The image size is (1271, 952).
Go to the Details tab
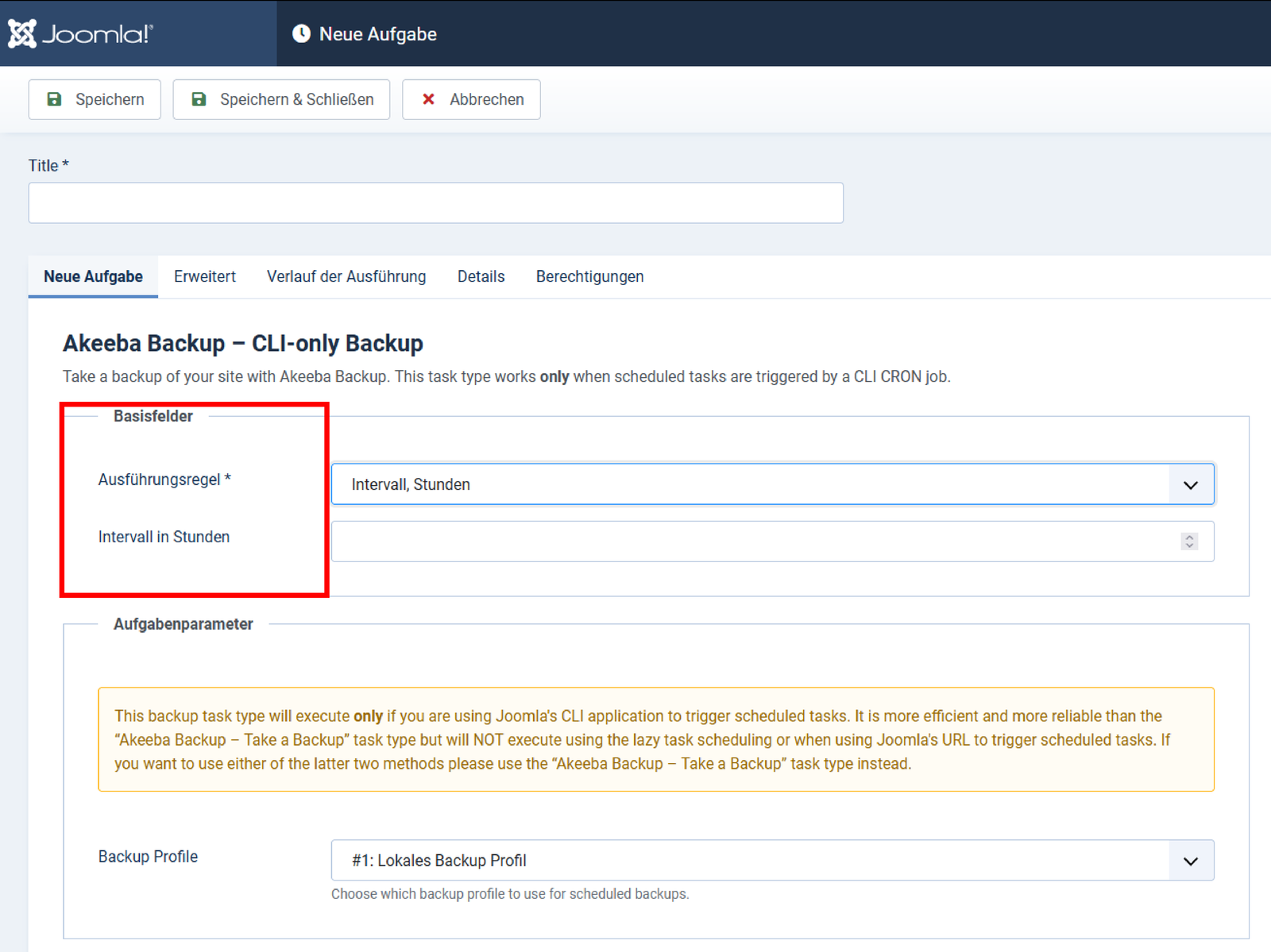481,276
